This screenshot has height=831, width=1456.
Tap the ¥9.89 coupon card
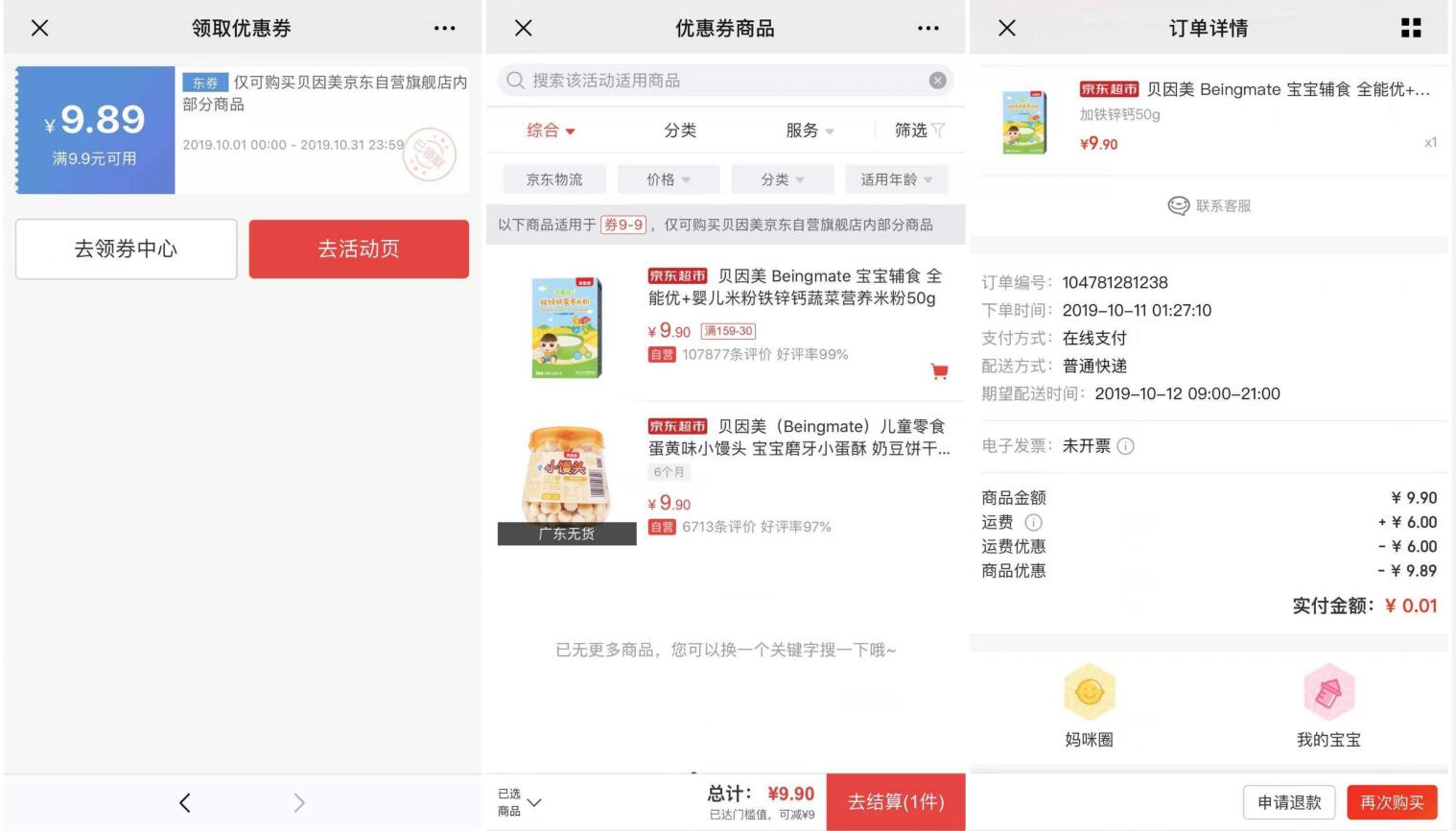pyautogui.click(x=243, y=130)
